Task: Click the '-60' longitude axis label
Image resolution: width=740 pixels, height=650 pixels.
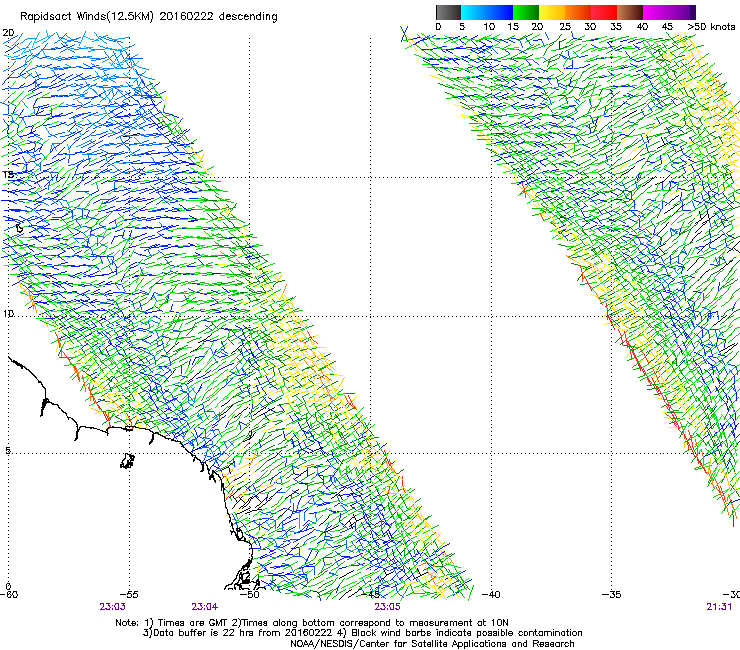Action: 8,595
